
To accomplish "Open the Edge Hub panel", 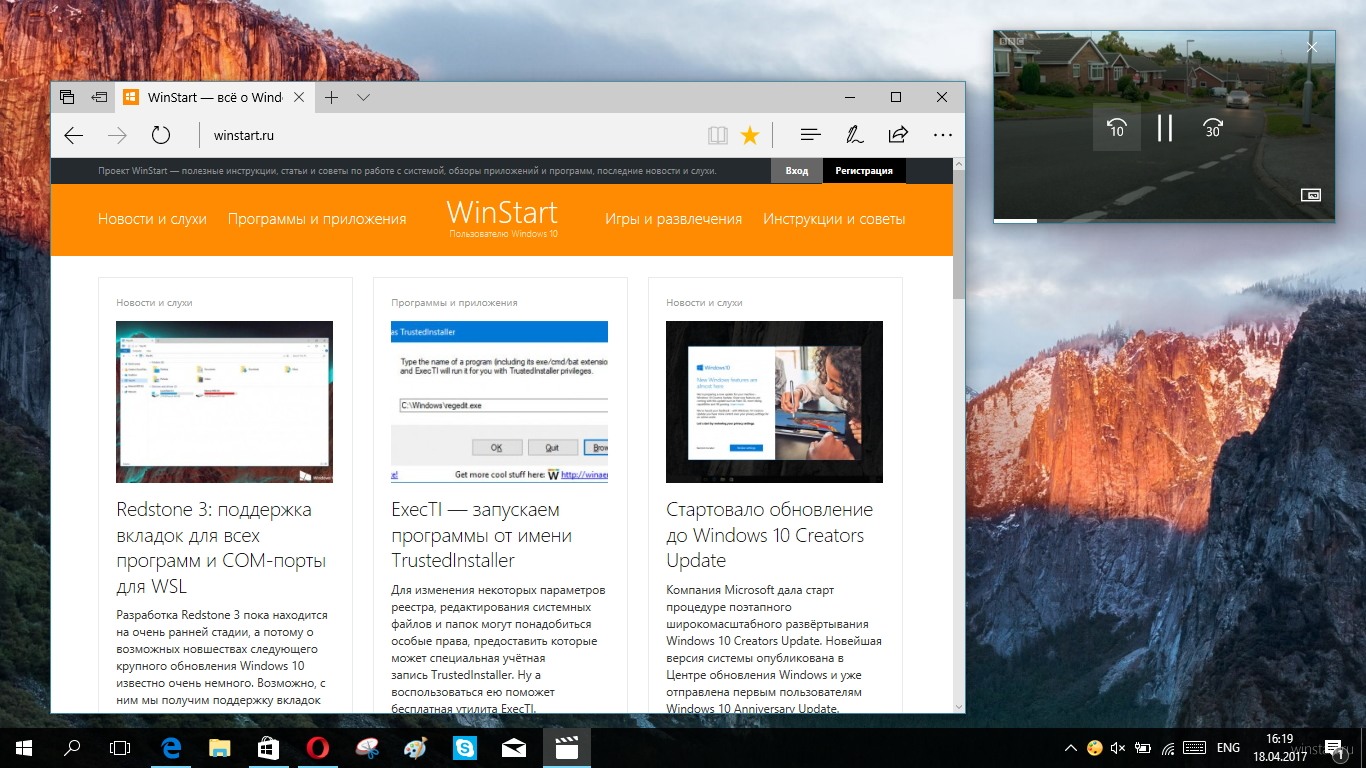I will click(811, 135).
